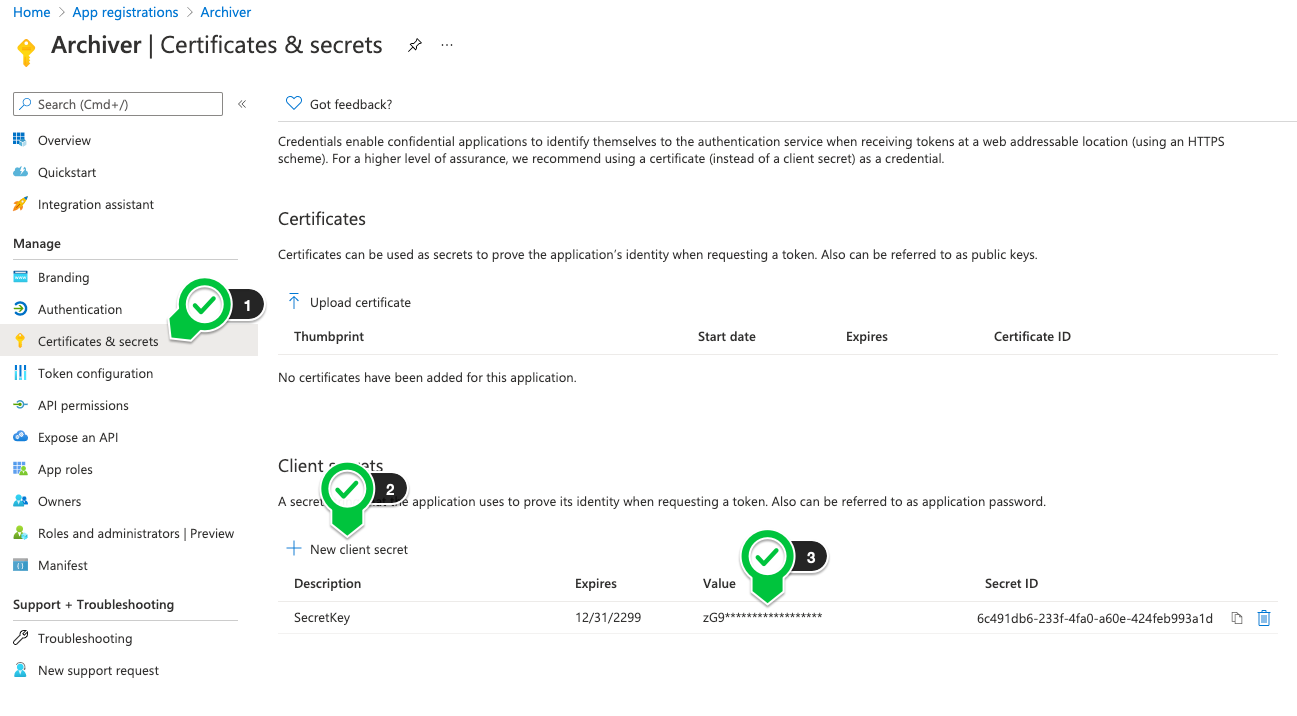Click the 6c491db6 secret ID text
This screenshot has width=1297, height=716.
(1095, 618)
